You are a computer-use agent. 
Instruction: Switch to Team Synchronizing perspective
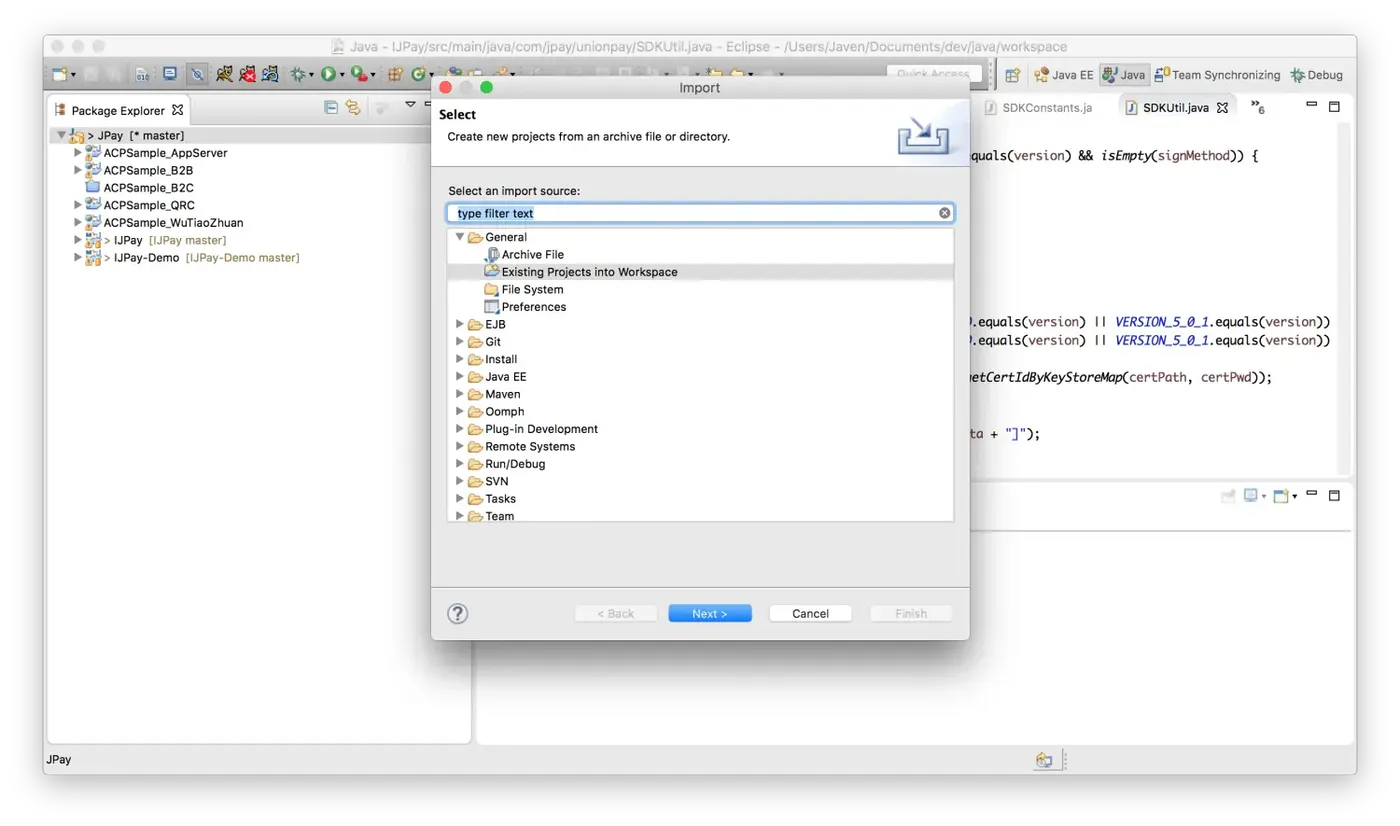[x=1216, y=75]
